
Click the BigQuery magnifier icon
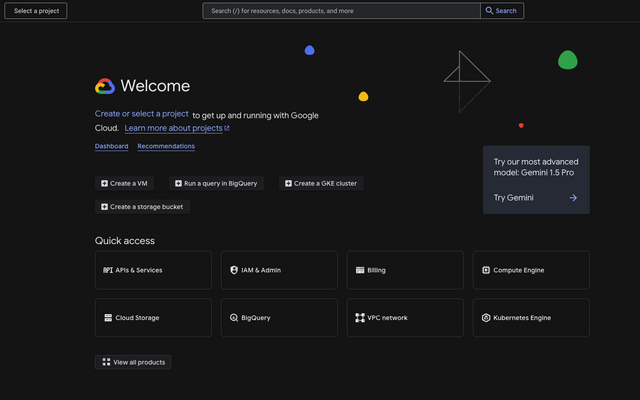(x=234, y=318)
